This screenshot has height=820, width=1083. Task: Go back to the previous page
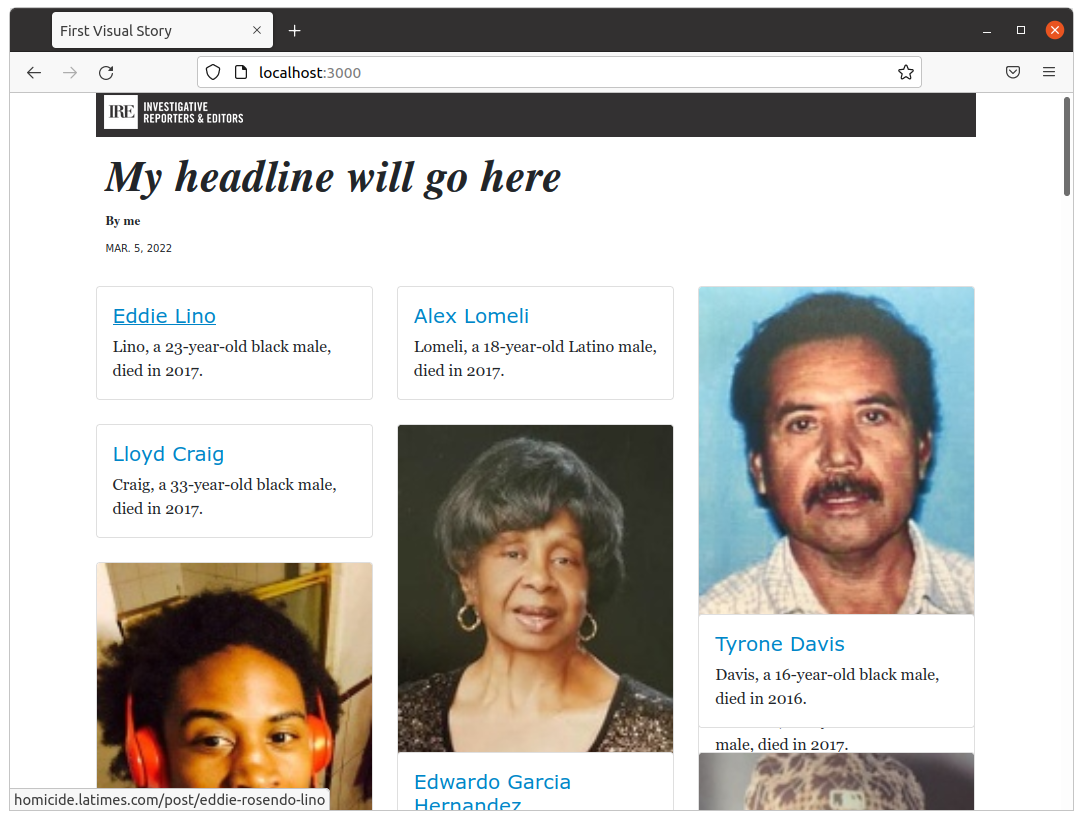(x=34, y=73)
